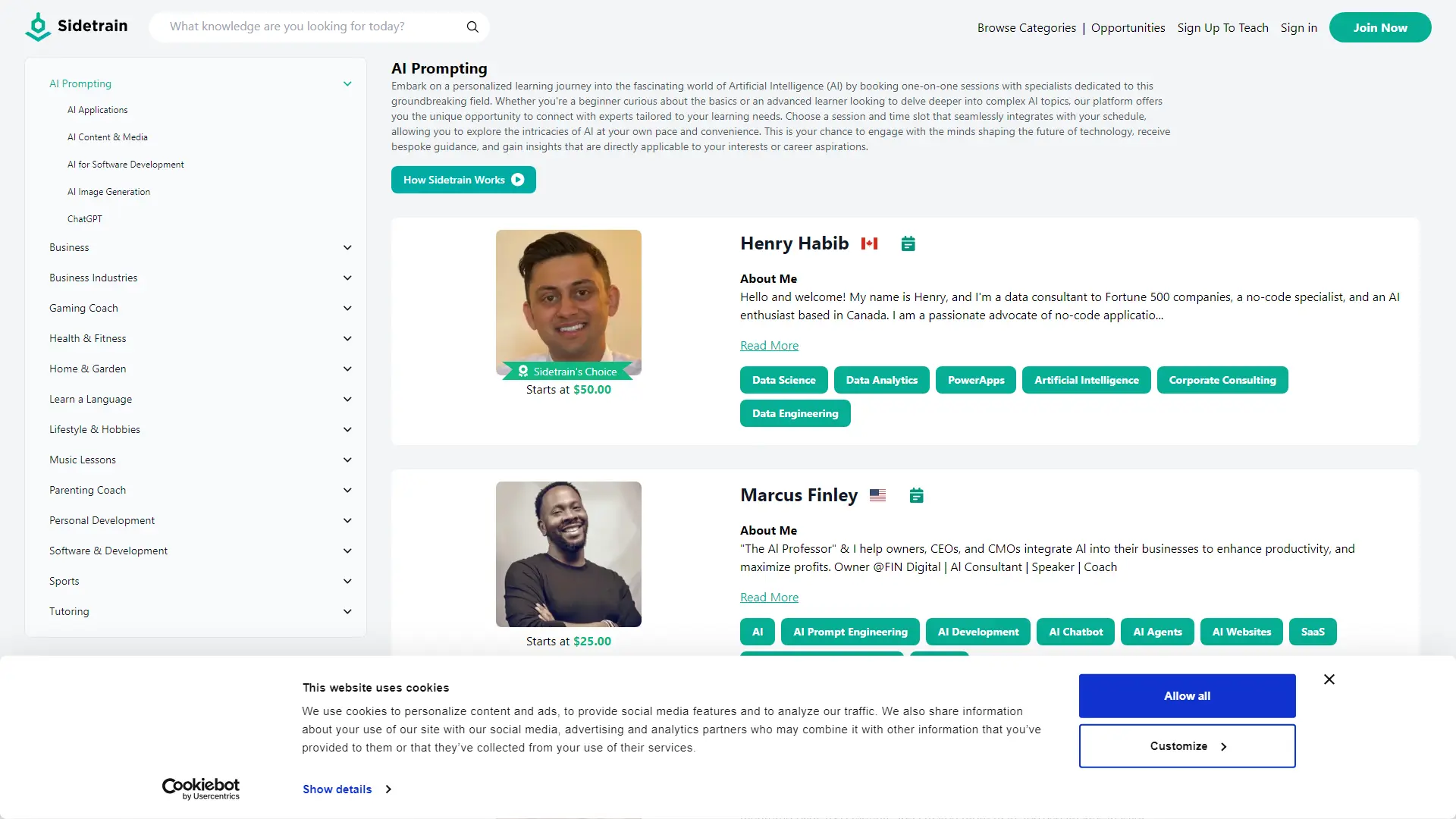The height and width of the screenshot is (819, 1456).
Task: Select ChatGPT in the sidebar
Action: (85, 218)
